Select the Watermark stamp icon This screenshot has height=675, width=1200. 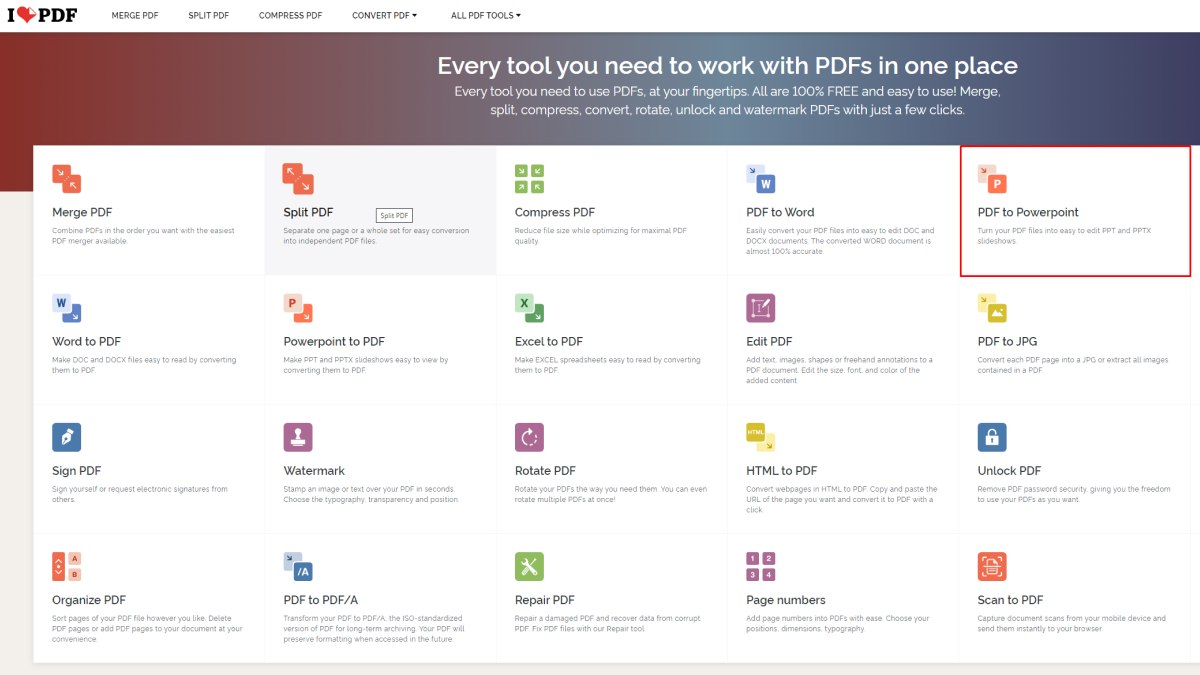pos(298,437)
